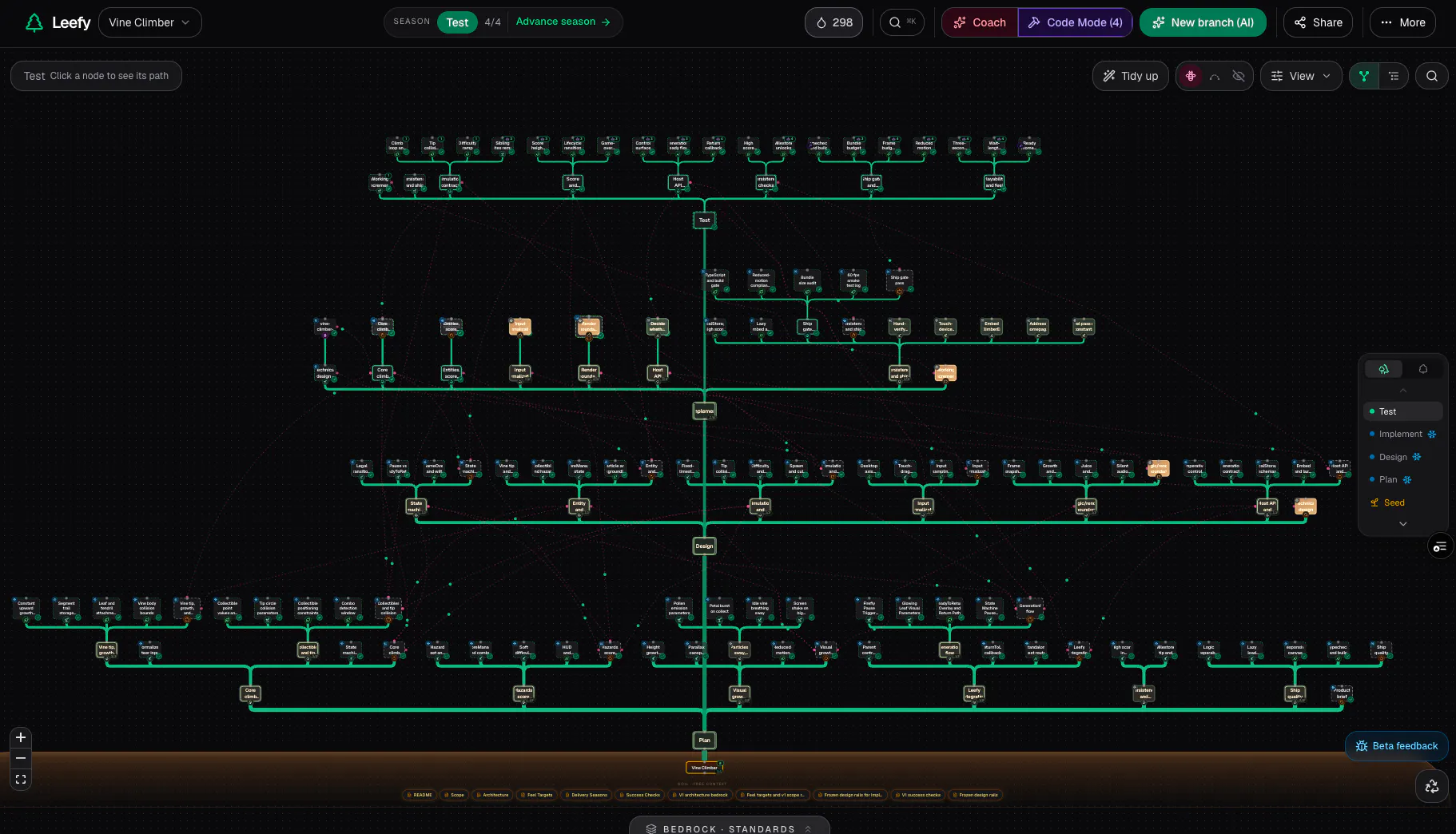Click the Implement node on the trunk
Viewport: 1456px width, 834px height.
tap(704, 411)
